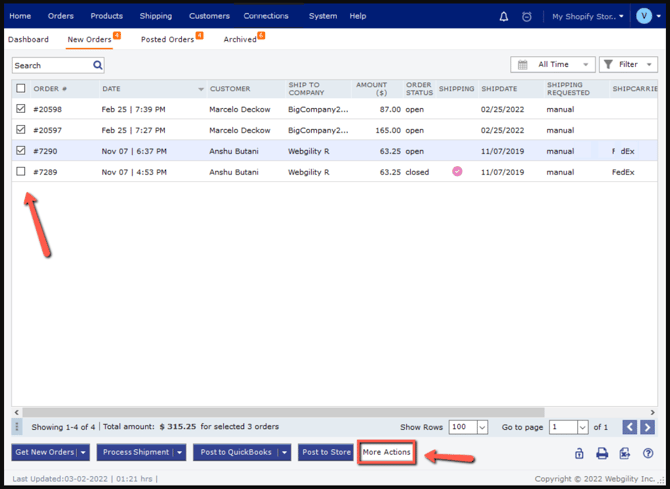Expand the Show Rows dropdown
670x489 pixels.
click(x=482, y=427)
